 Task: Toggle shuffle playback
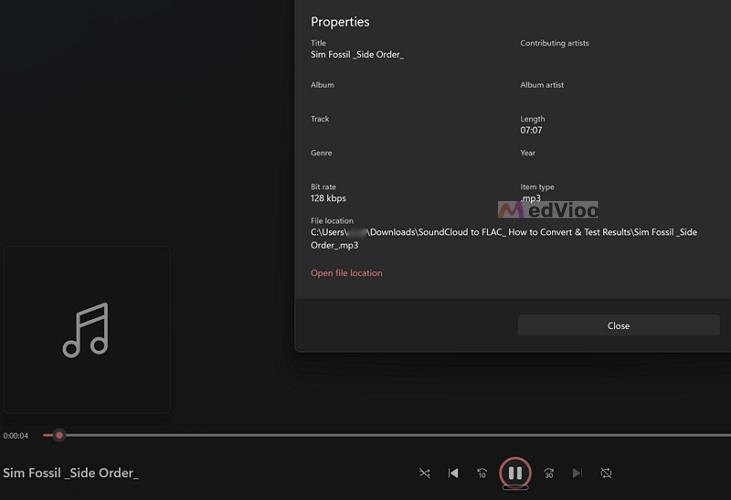pos(424,473)
